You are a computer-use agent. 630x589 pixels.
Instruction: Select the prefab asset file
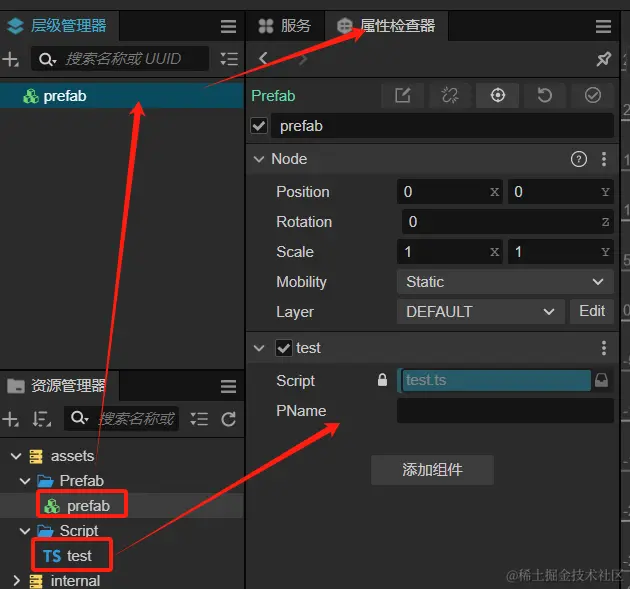coord(88,506)
